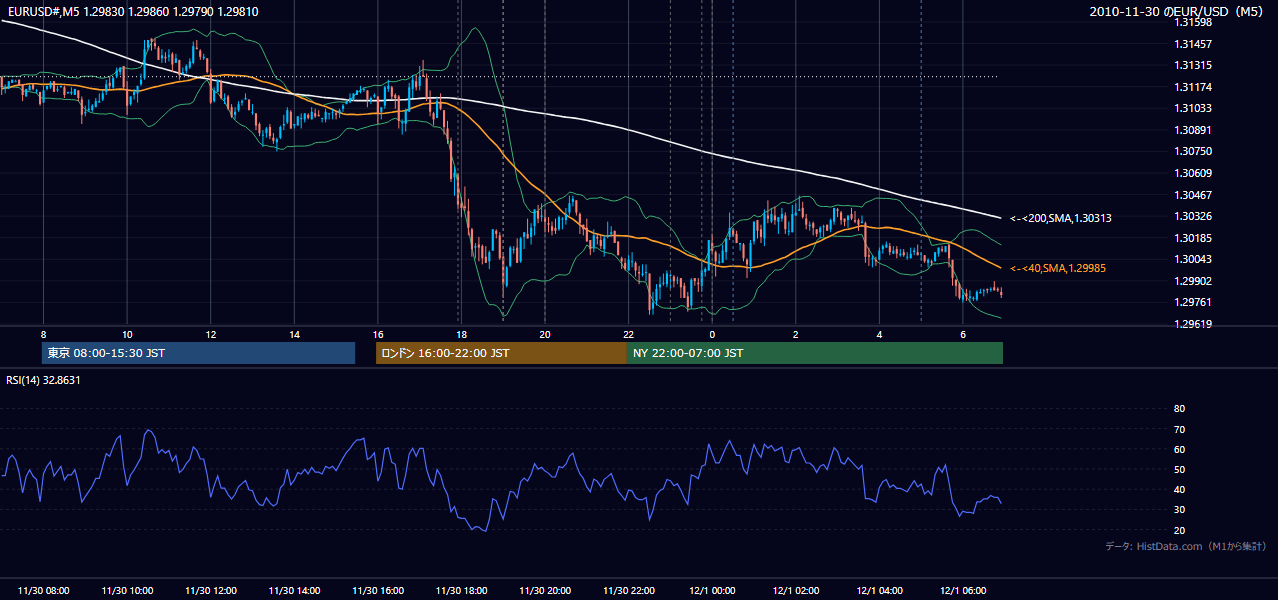Click price axis value 1.29761
Viewport: 1278px width, 600px height.
1193,302
